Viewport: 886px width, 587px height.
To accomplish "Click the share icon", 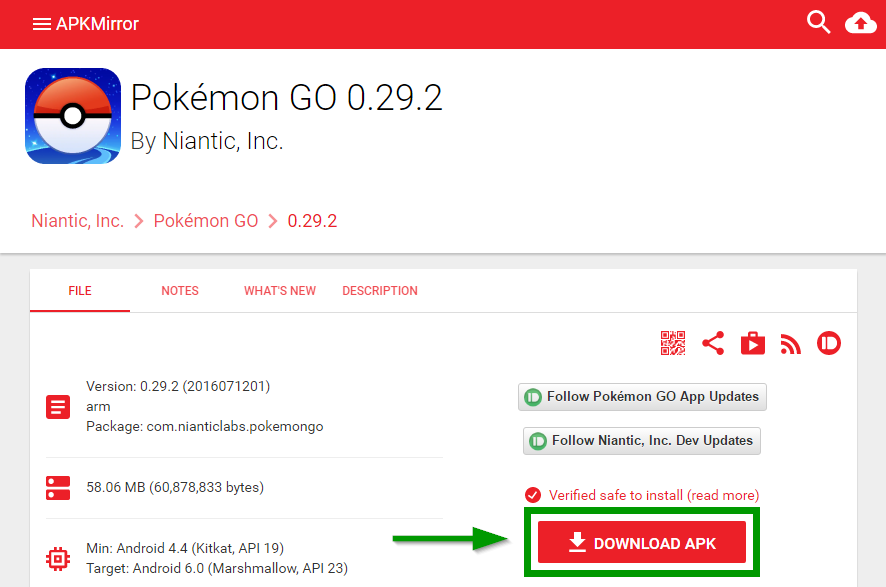I will tap(713, 343).
